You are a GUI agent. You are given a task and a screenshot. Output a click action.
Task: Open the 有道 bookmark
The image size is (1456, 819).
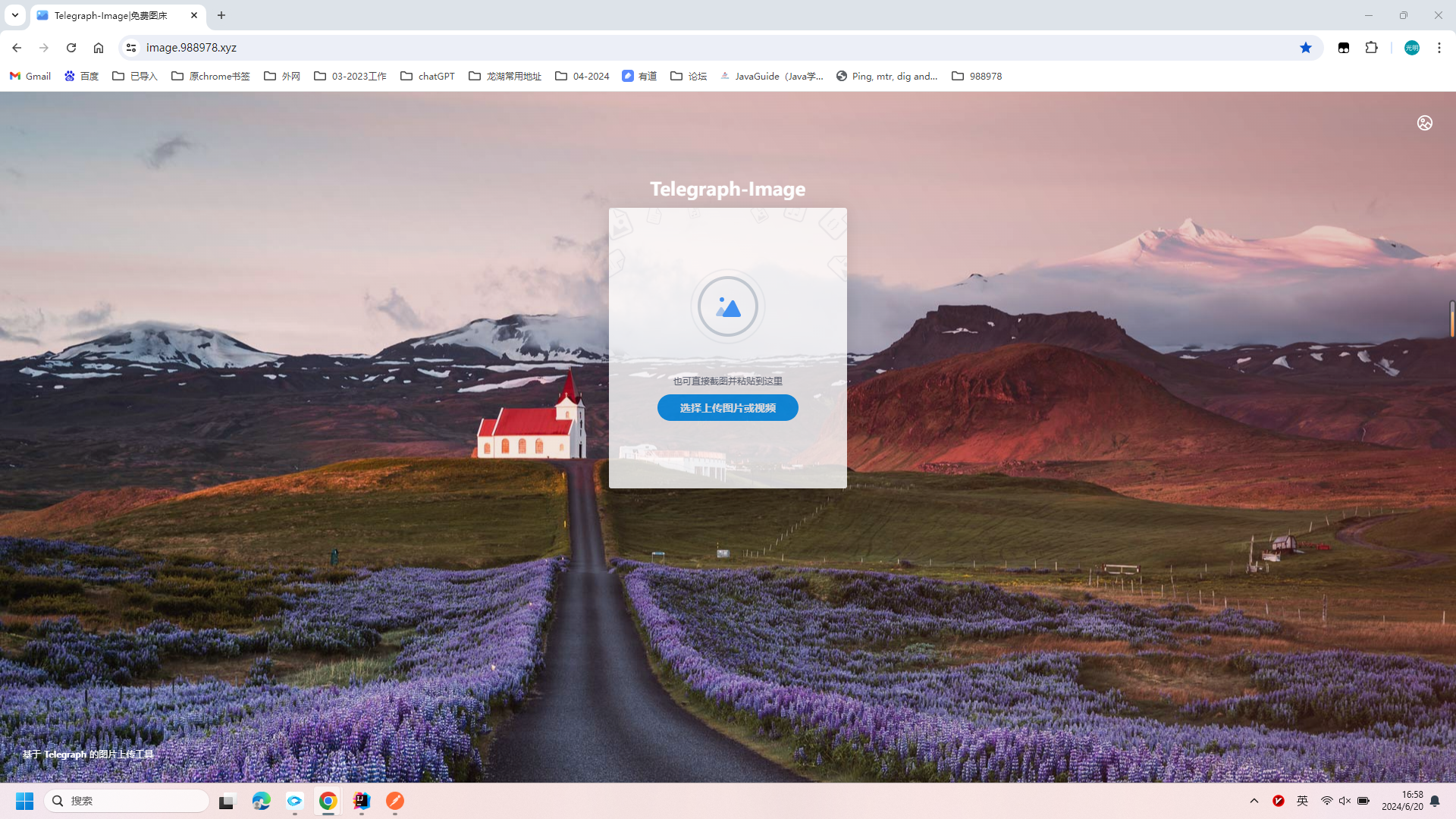coord(639,76)
